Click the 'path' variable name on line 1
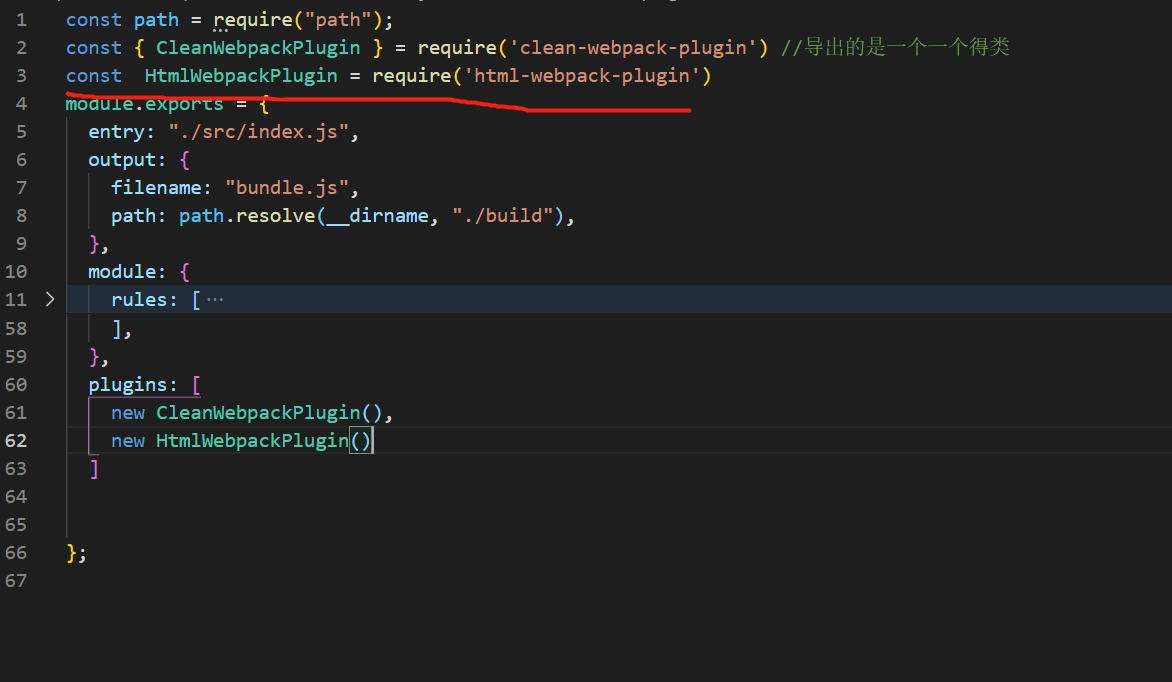Image resolution: width=1172 pixels, height=682 pixels. coord(156,20)
